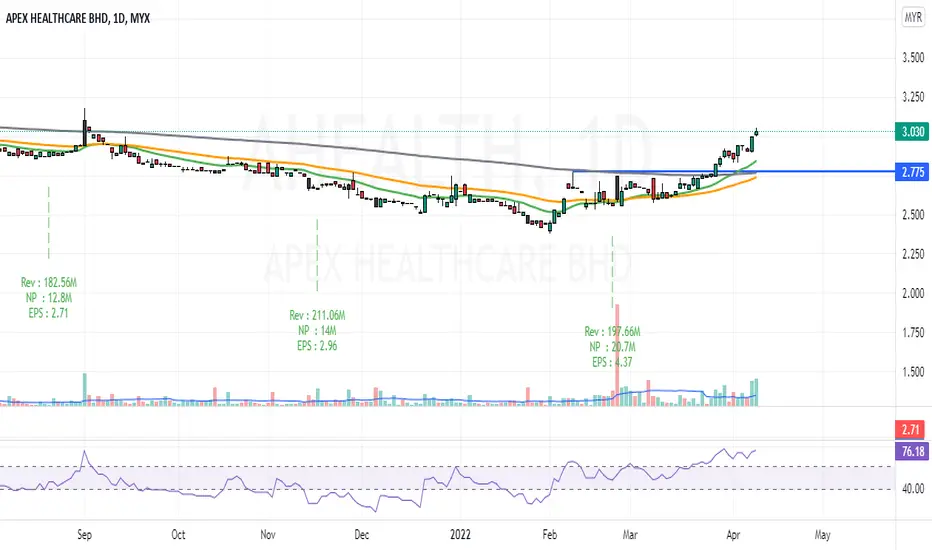
Task: Click the 2.000 price axis label
Action: [913, 293]
